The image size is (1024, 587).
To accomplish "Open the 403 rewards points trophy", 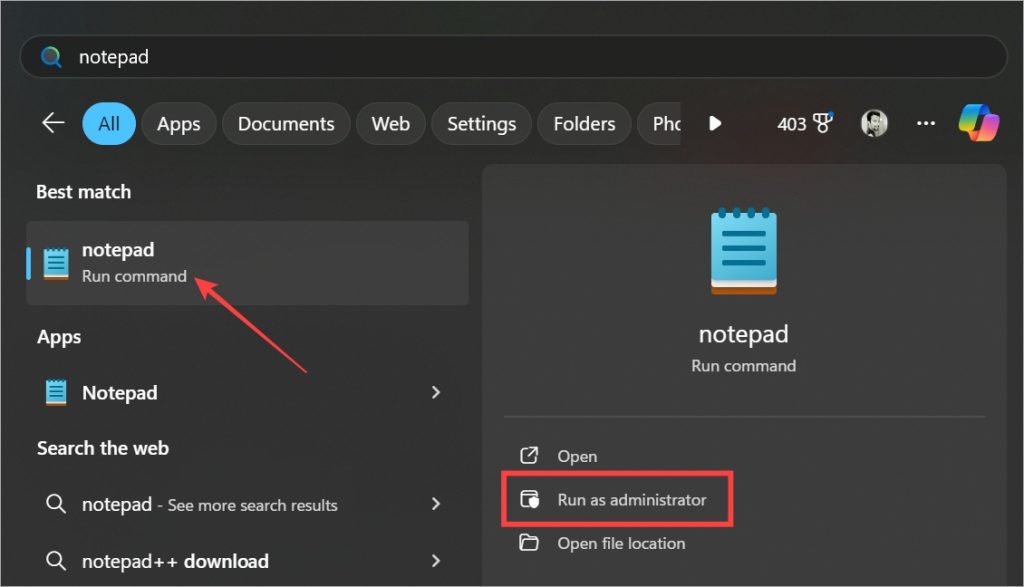I will pyautogui.click(x=805, y=123).
